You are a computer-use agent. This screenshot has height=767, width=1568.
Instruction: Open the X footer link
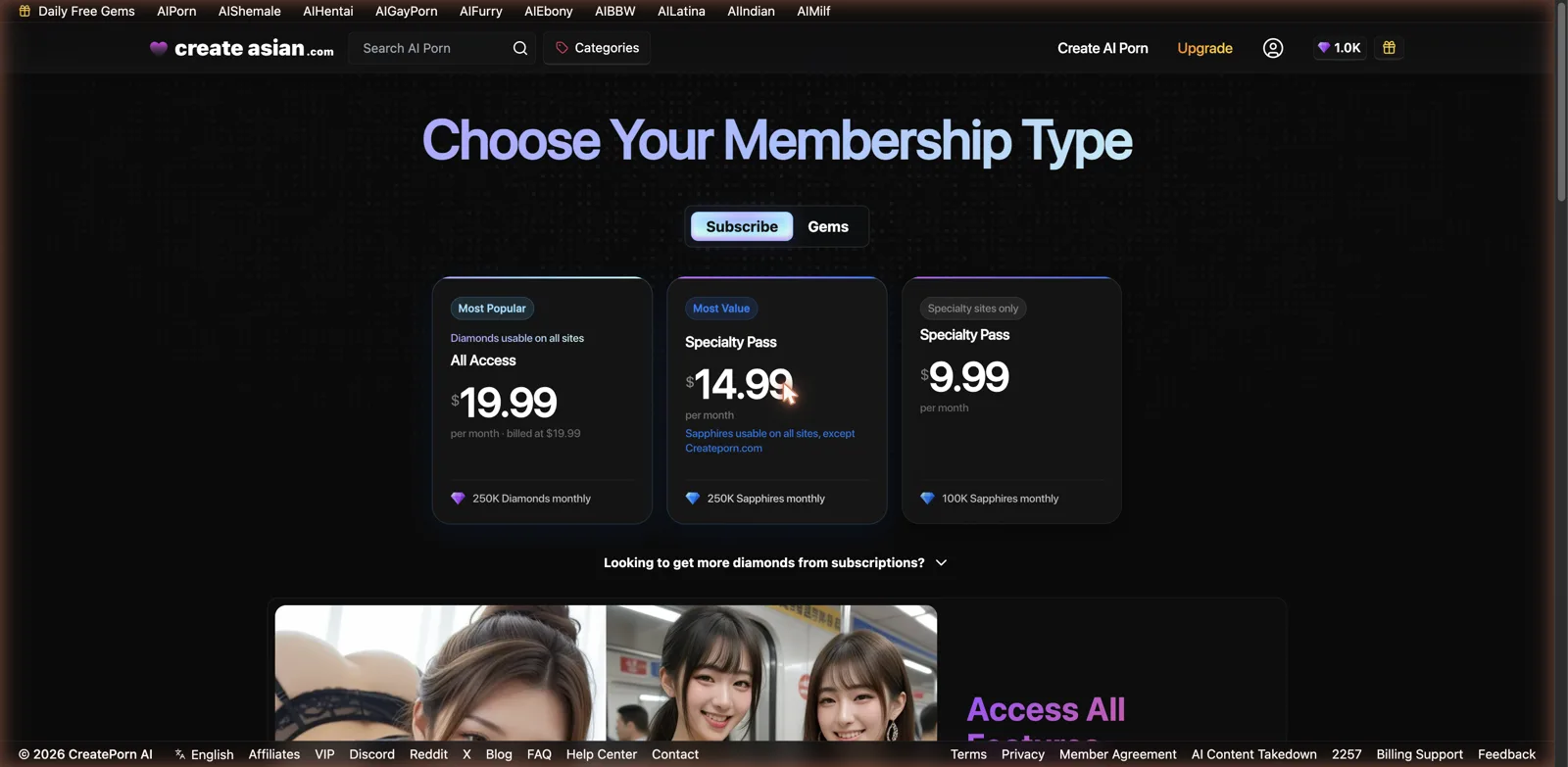466,754
